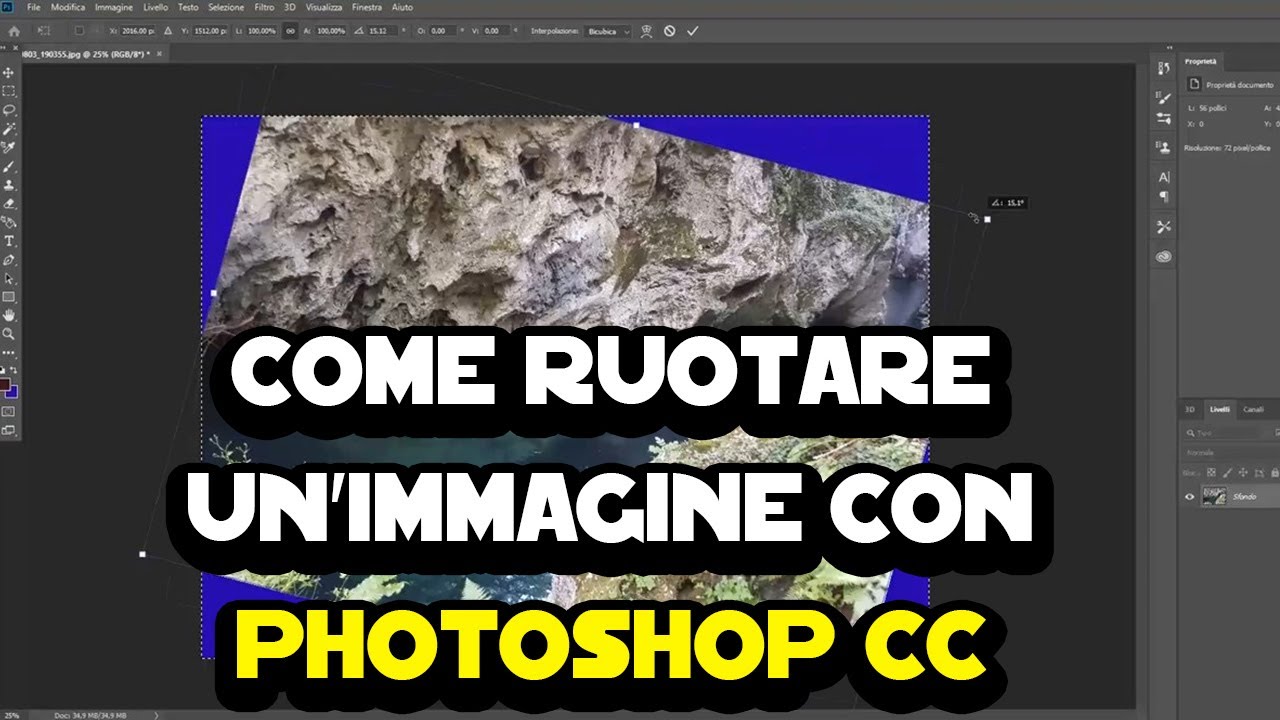Click the screen mode icon in toolbar

(8, 428)
